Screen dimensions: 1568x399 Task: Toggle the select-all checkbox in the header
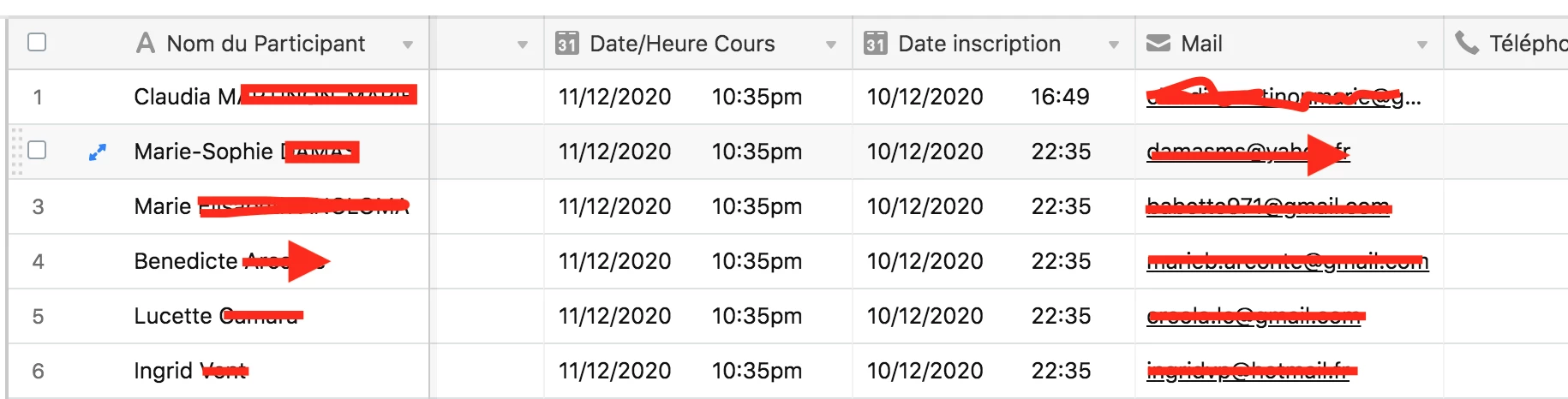(37, 42)
